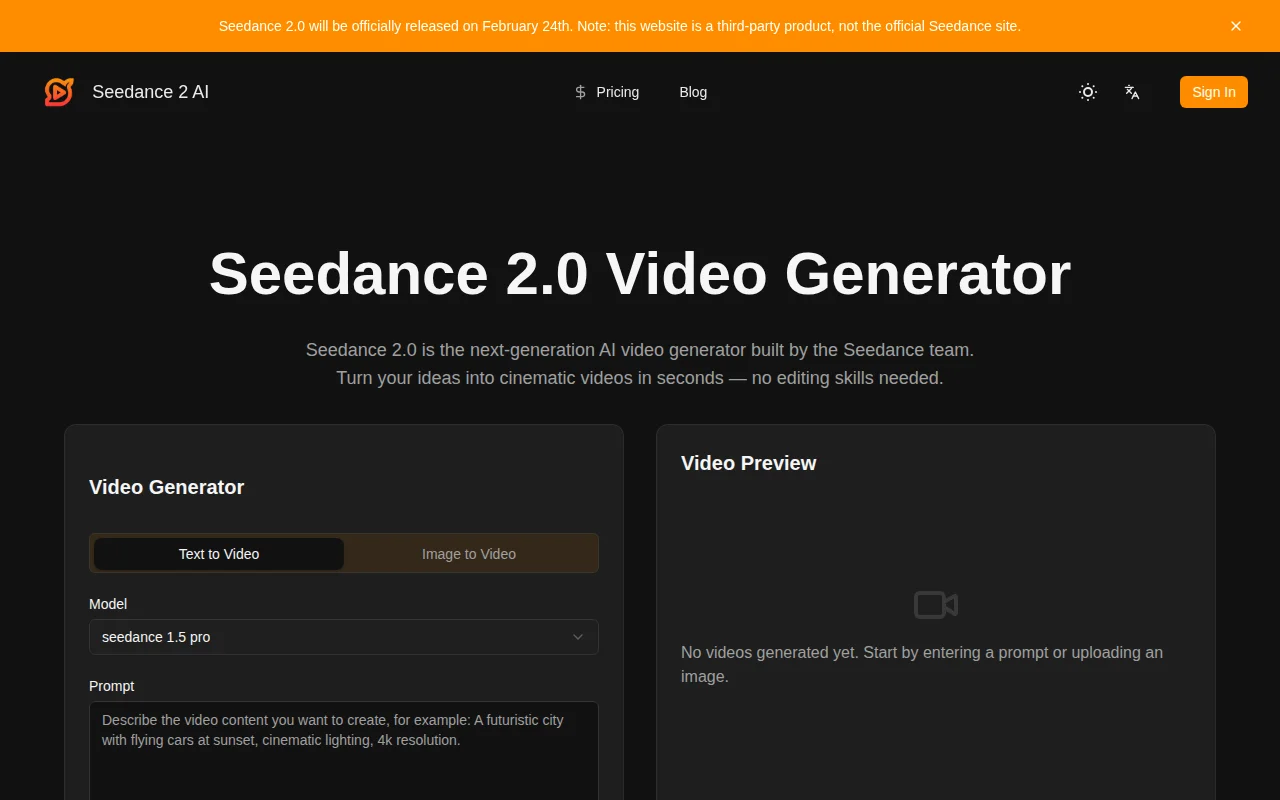The image size is (1280, 800).
Task: Go to the Blog page
Action: (x=693, y=92)
